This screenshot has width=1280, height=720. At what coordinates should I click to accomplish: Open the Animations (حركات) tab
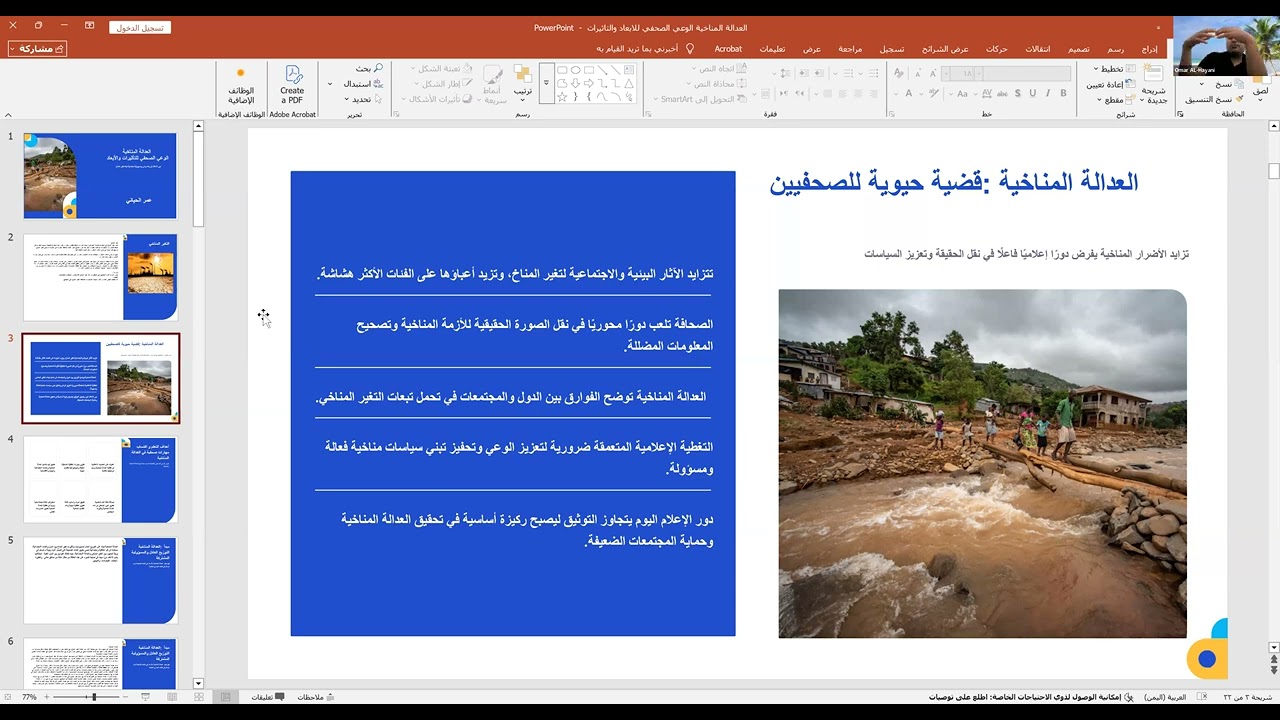(997, 48)
